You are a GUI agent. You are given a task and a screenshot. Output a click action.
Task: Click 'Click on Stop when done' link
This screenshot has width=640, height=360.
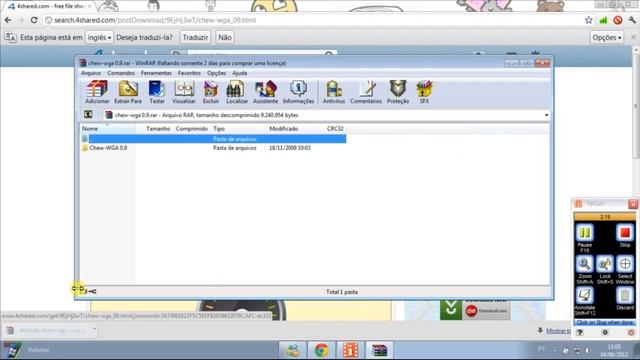(x=605, y=322)
